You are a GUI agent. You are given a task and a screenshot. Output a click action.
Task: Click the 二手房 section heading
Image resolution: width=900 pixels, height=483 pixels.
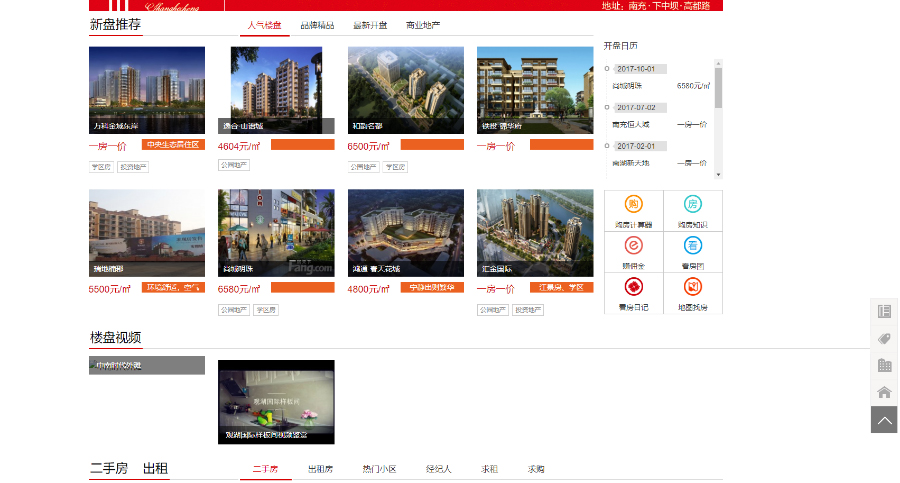(x=109, y=468)
